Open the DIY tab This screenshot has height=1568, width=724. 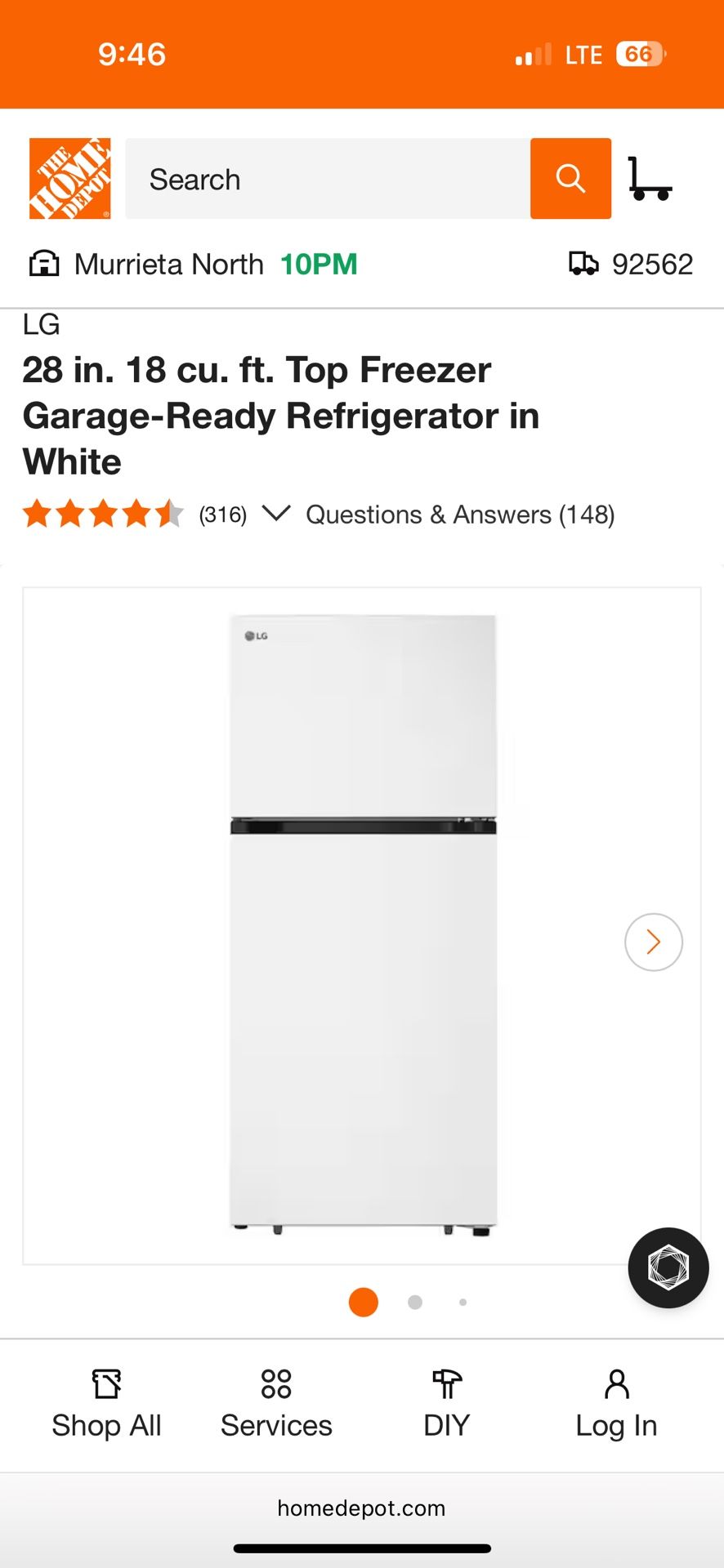(447, 1405)
